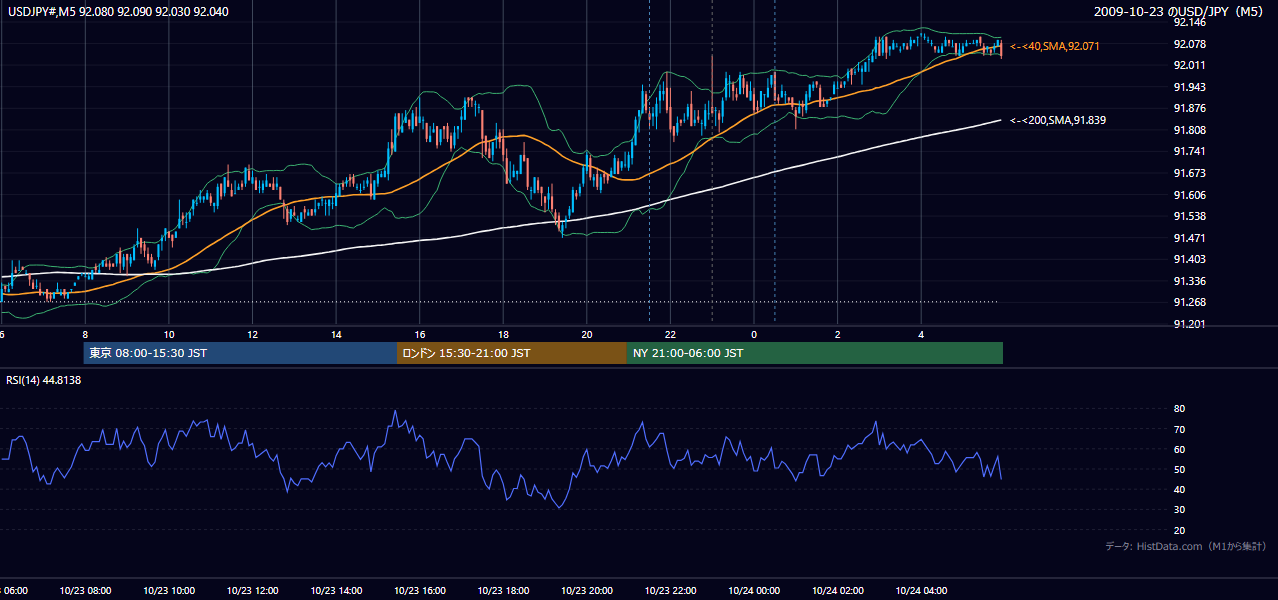Click price axis value 91.943
The width and height of the screenshot is (1278, 600).
click(1189, 87)
